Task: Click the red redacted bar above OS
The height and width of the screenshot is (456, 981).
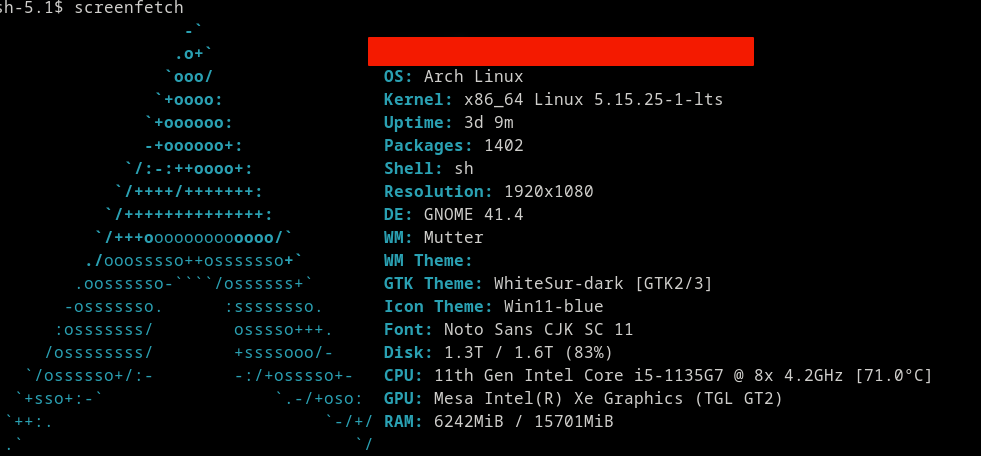Action: tap(561, 51)
